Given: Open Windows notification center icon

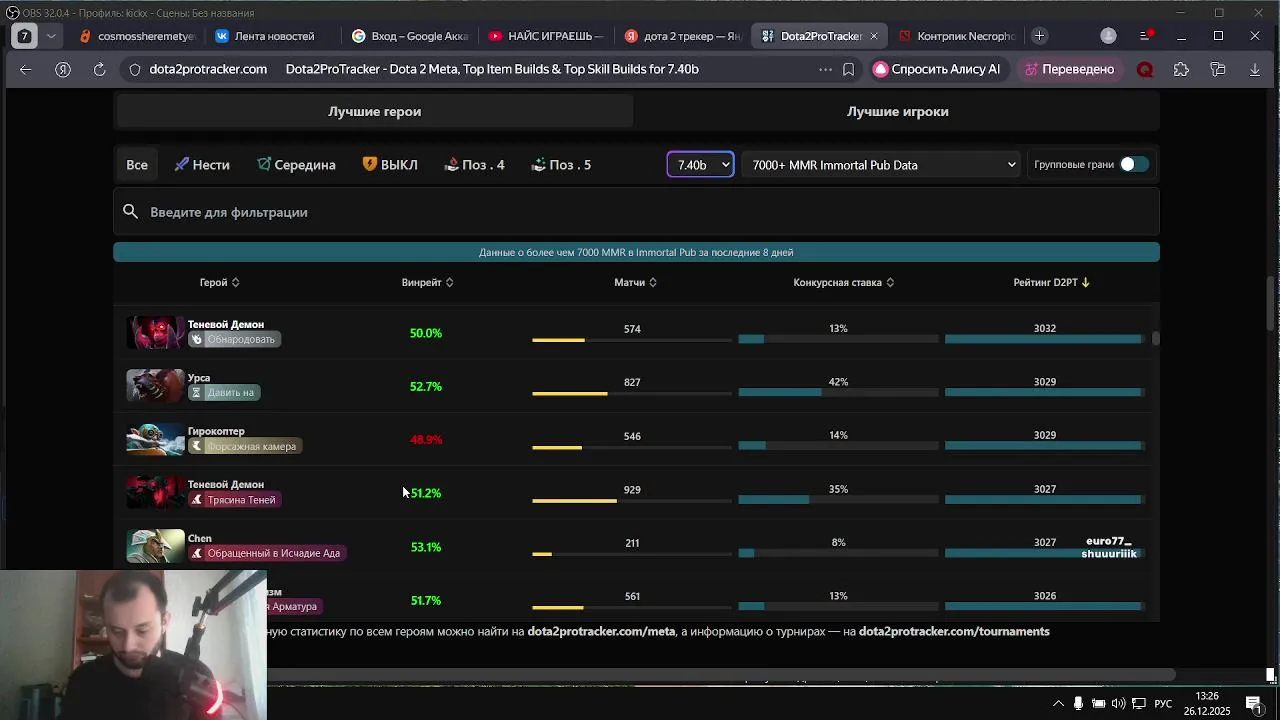Looking at the screenshot, I should 1253,703.
